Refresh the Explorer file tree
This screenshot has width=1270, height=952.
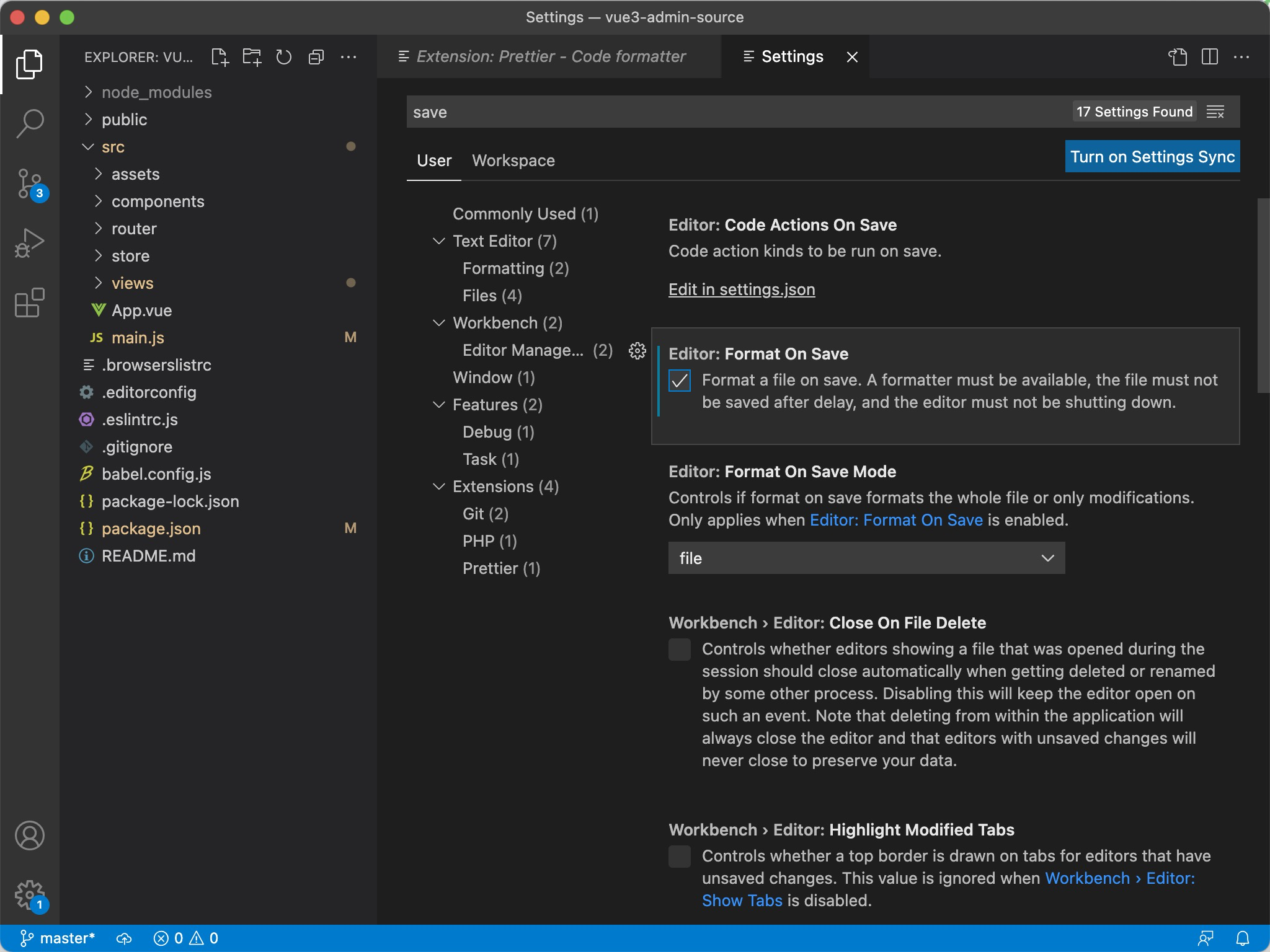click(x=284, y=57)
